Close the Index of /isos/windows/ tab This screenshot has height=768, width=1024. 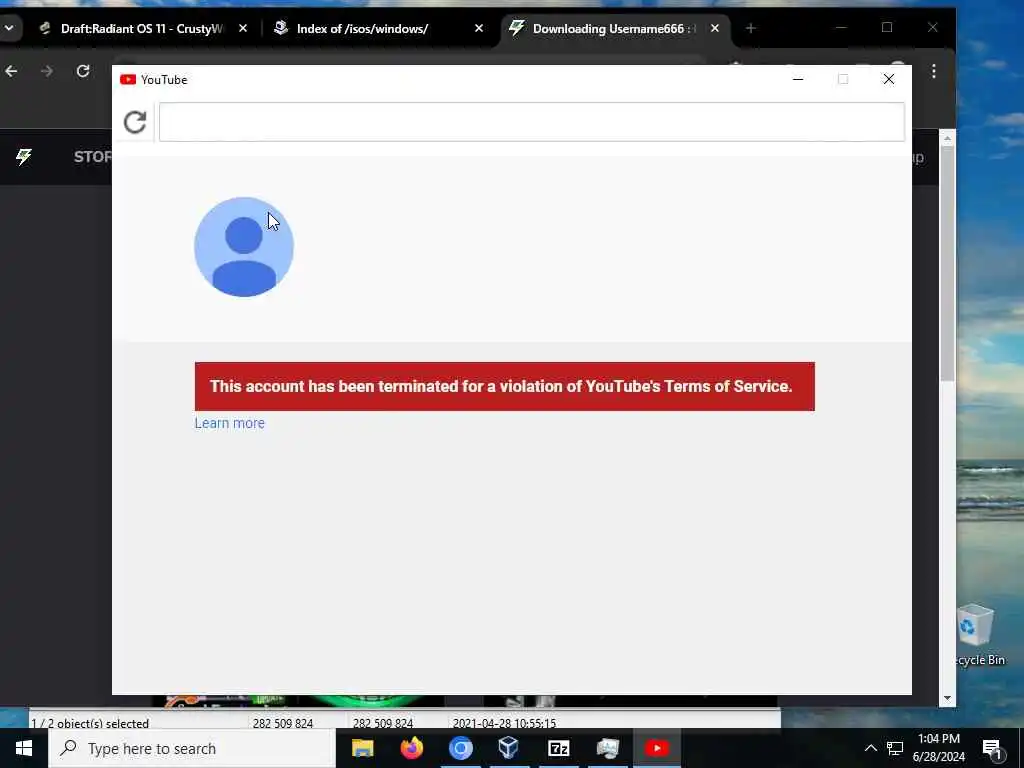479,29
